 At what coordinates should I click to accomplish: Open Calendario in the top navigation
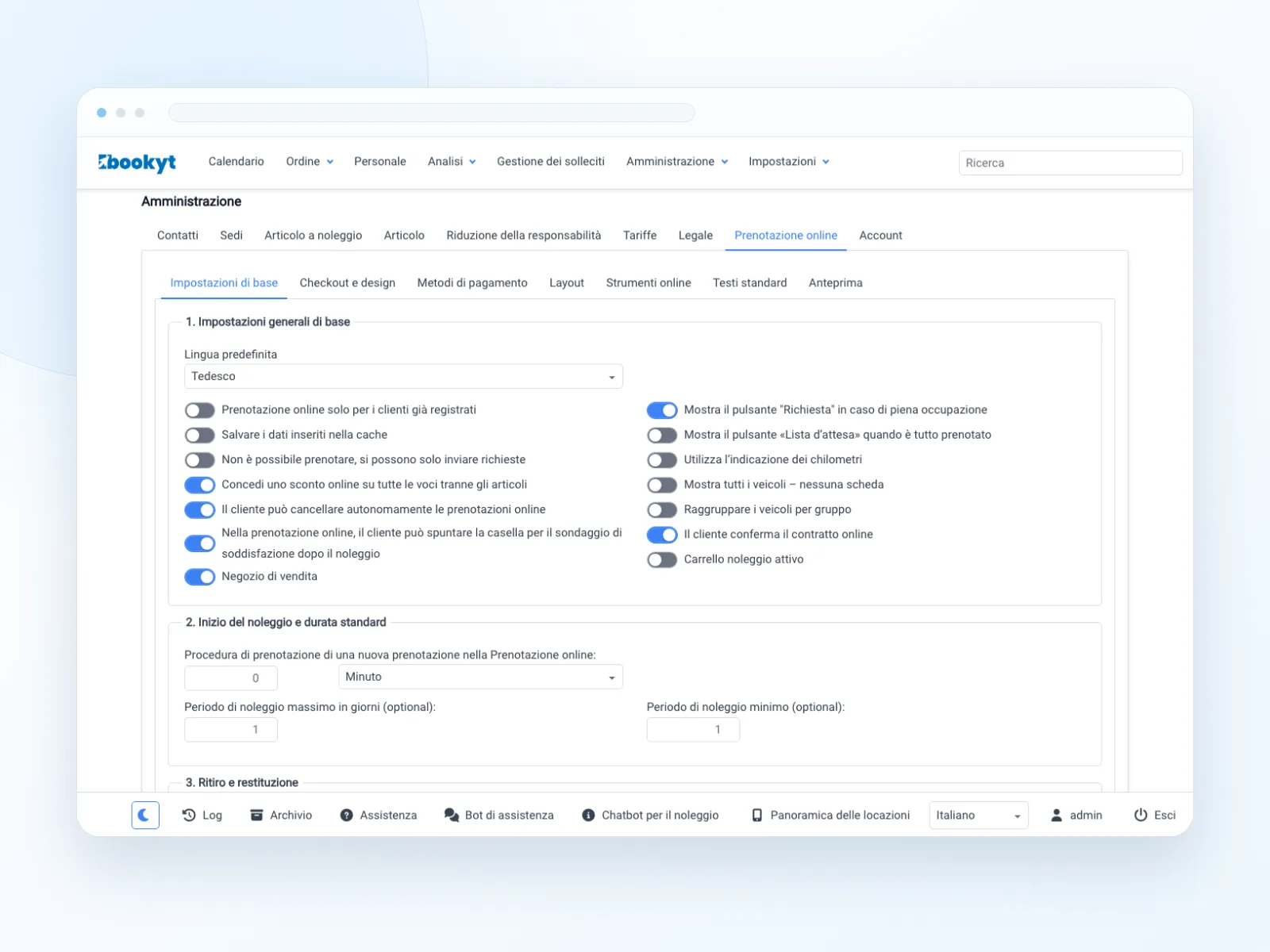(236, 161)
